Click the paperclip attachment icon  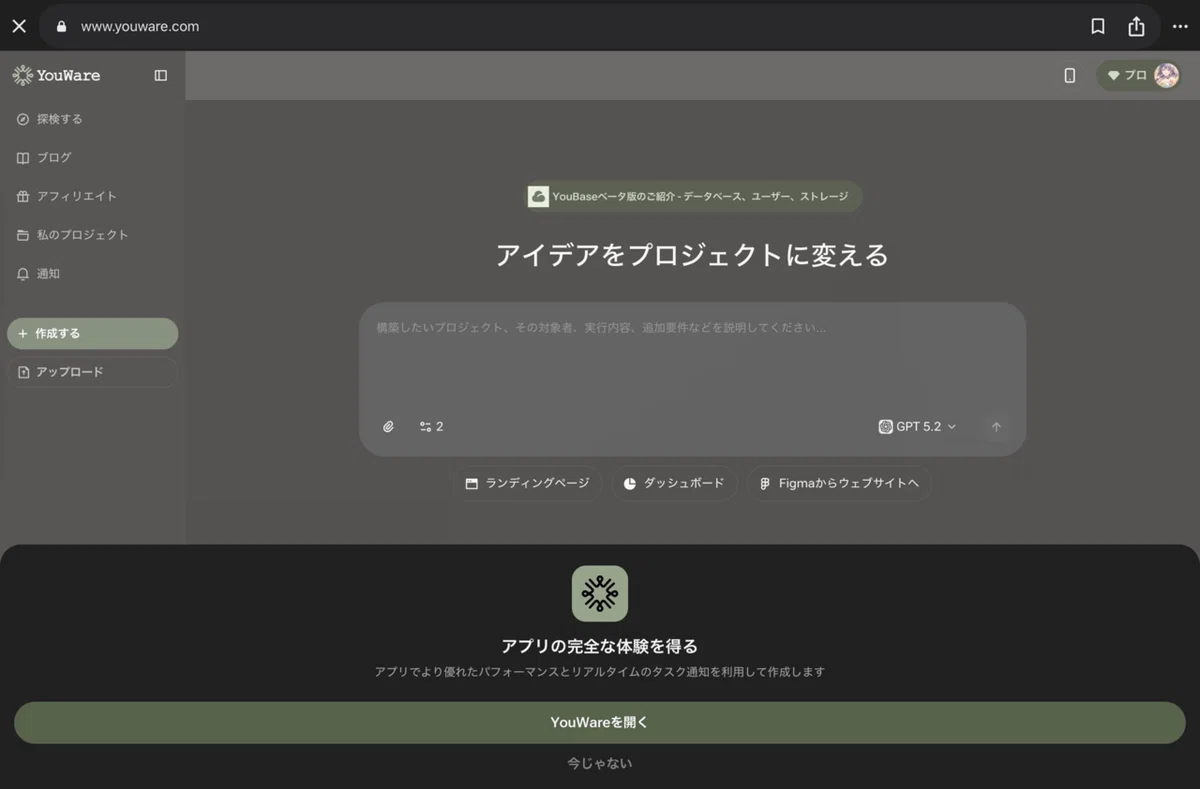pos(389,427)
